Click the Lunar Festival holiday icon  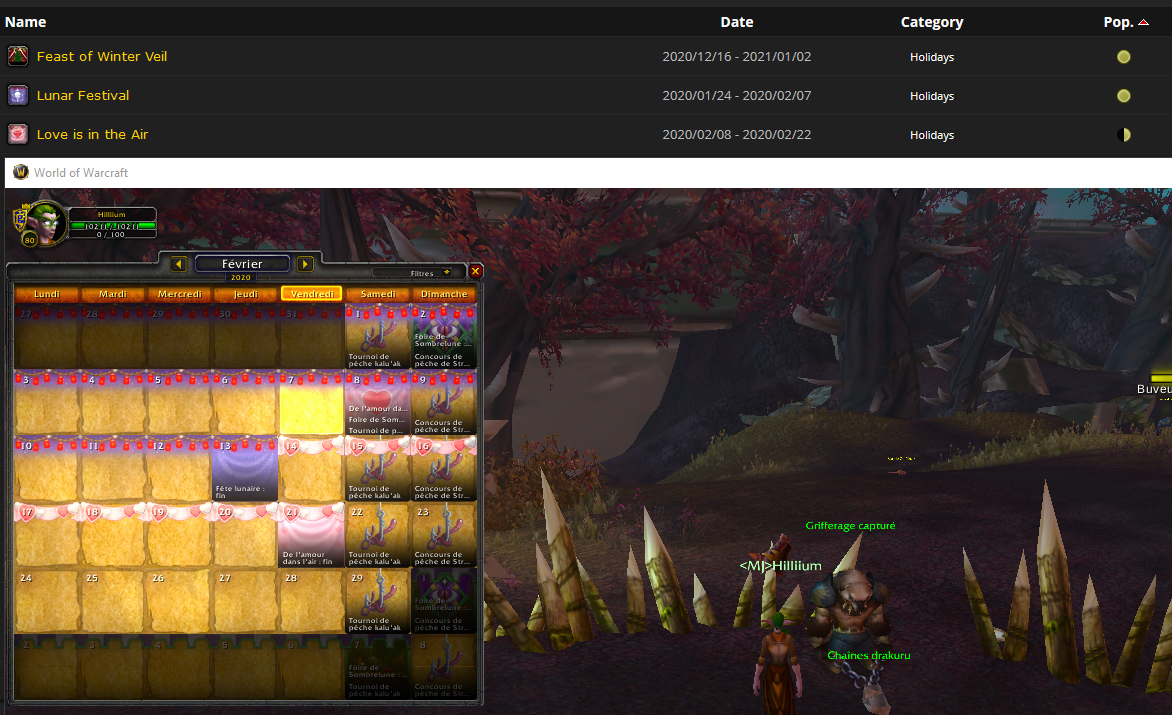18,95
